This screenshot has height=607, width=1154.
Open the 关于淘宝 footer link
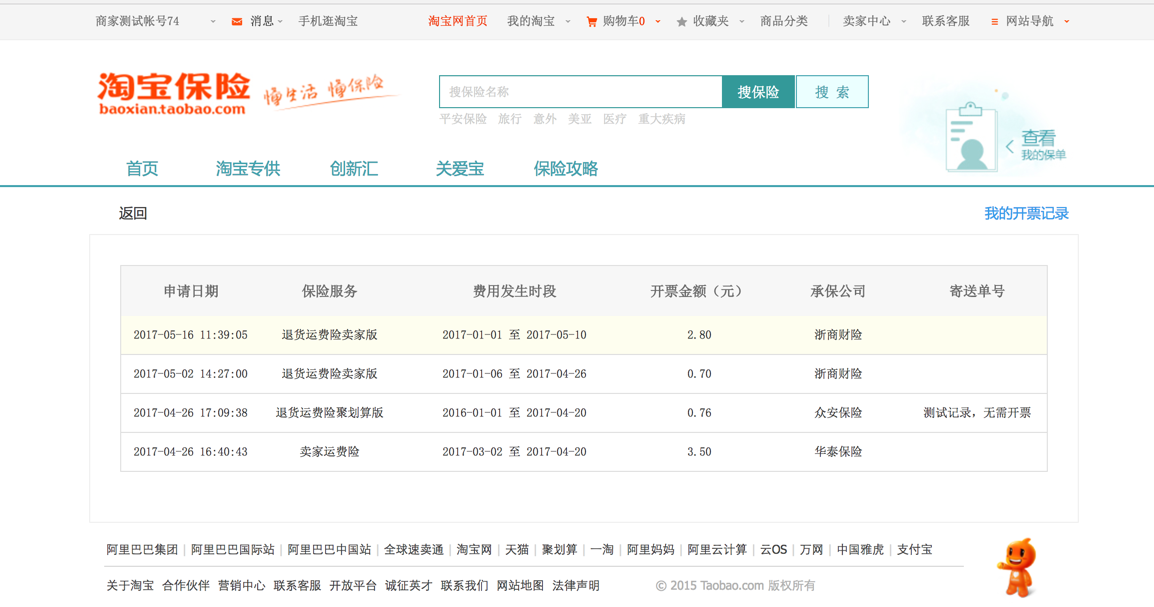[130, 586]
